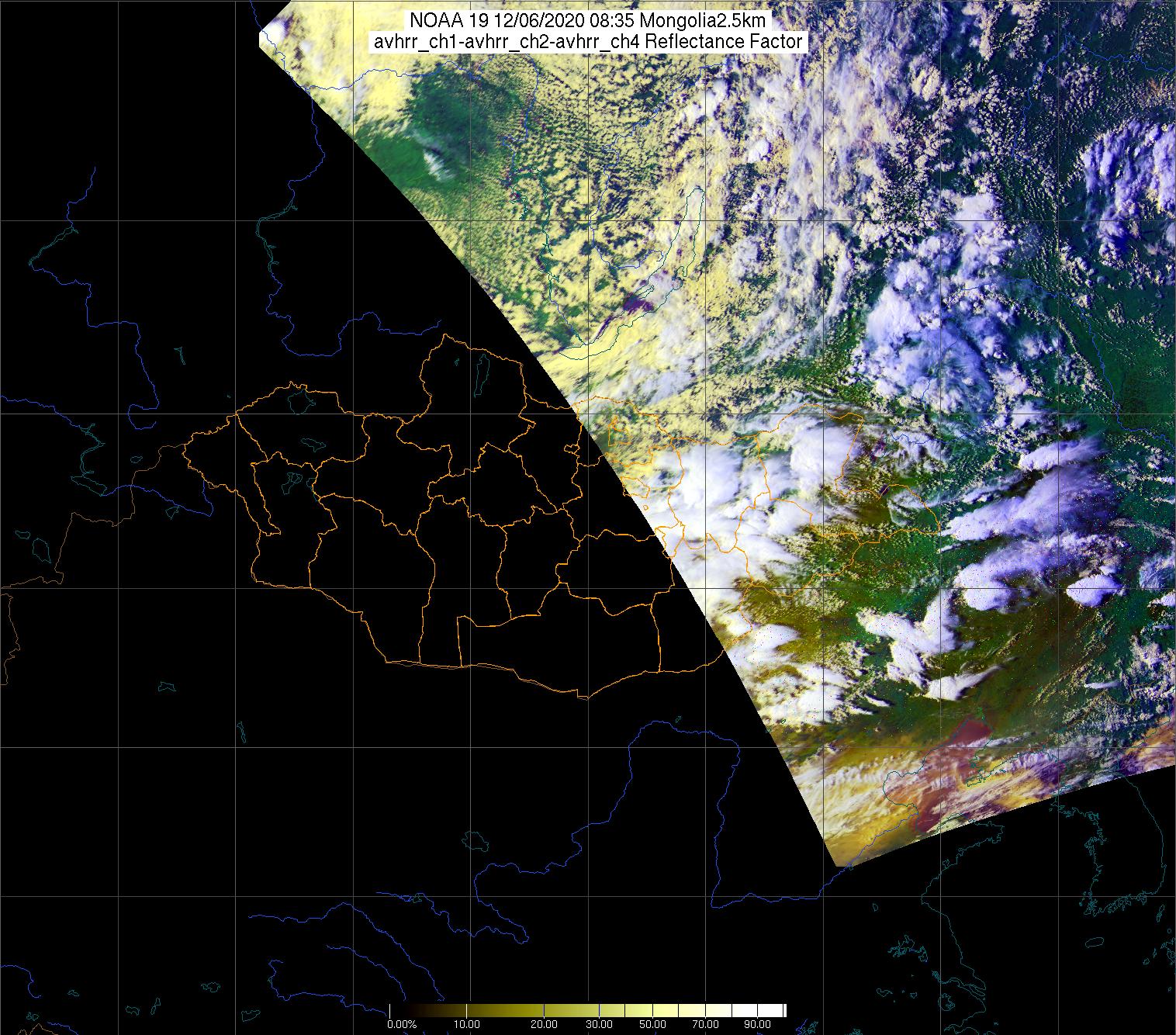This screenshot has width=1176, height=1035.
Task: Click the 'avhrr_ch1-avhrr_ch2-avhrr_ch4 Reflectance Factor' caption
Action: [589, 42]
